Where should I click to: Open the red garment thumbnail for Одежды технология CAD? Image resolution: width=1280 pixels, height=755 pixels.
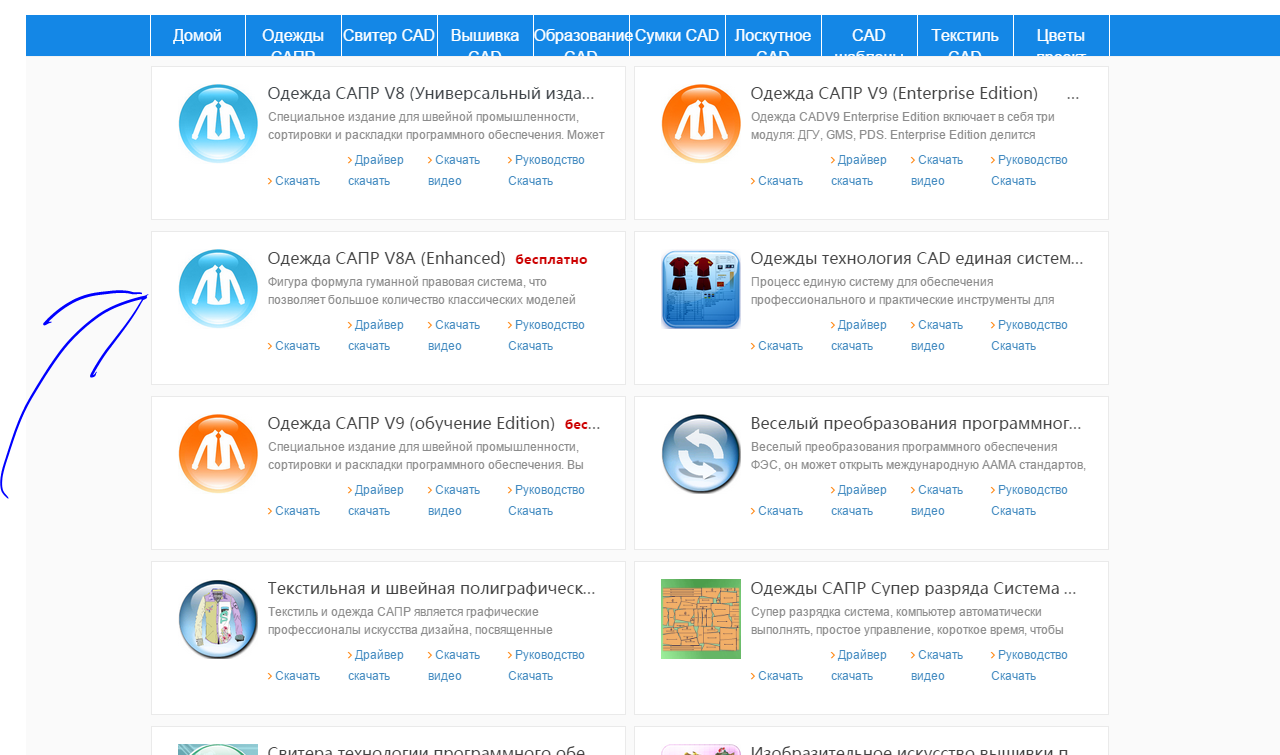pos(701,289)
